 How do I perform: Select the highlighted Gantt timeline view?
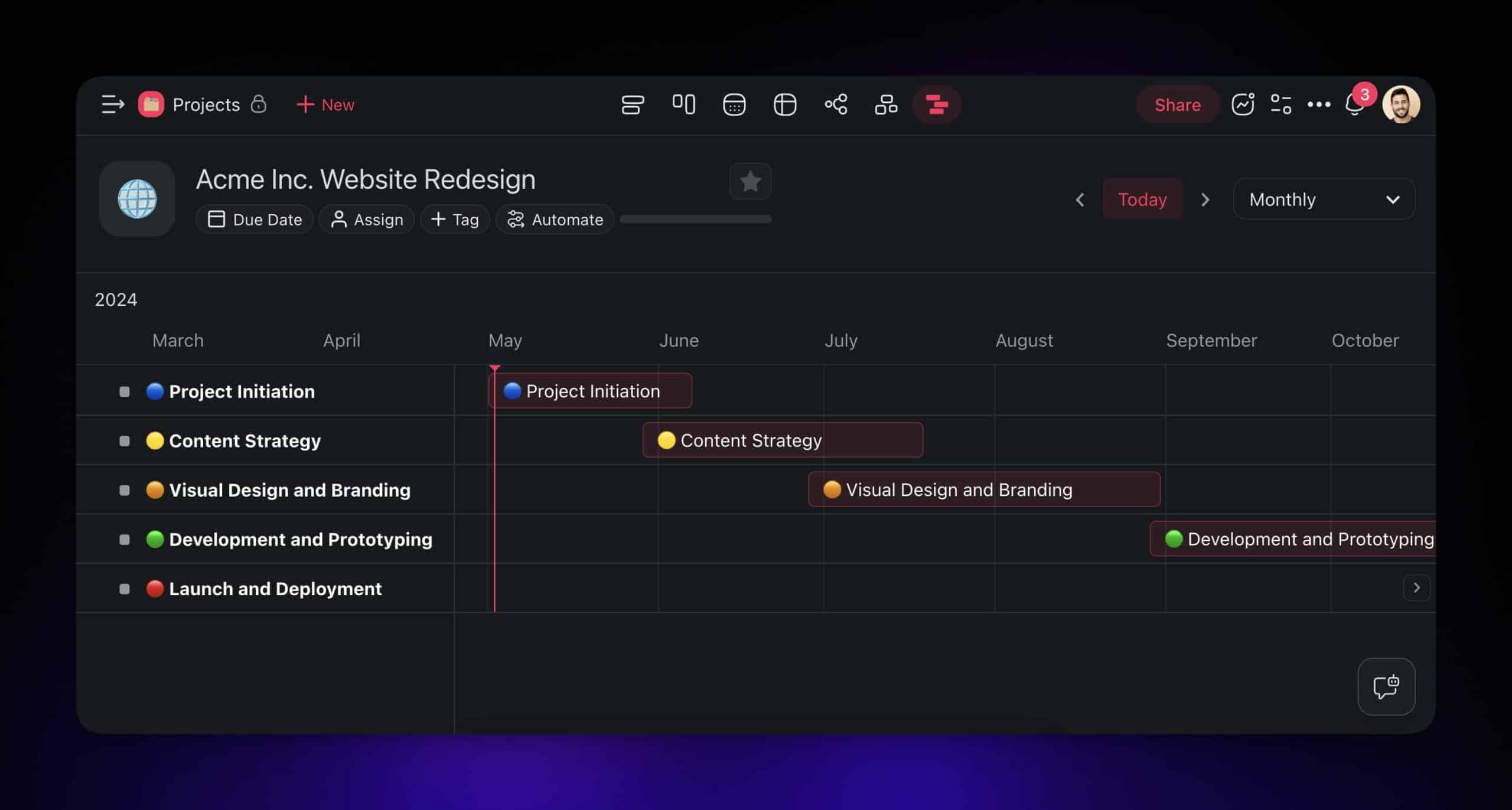937,104
